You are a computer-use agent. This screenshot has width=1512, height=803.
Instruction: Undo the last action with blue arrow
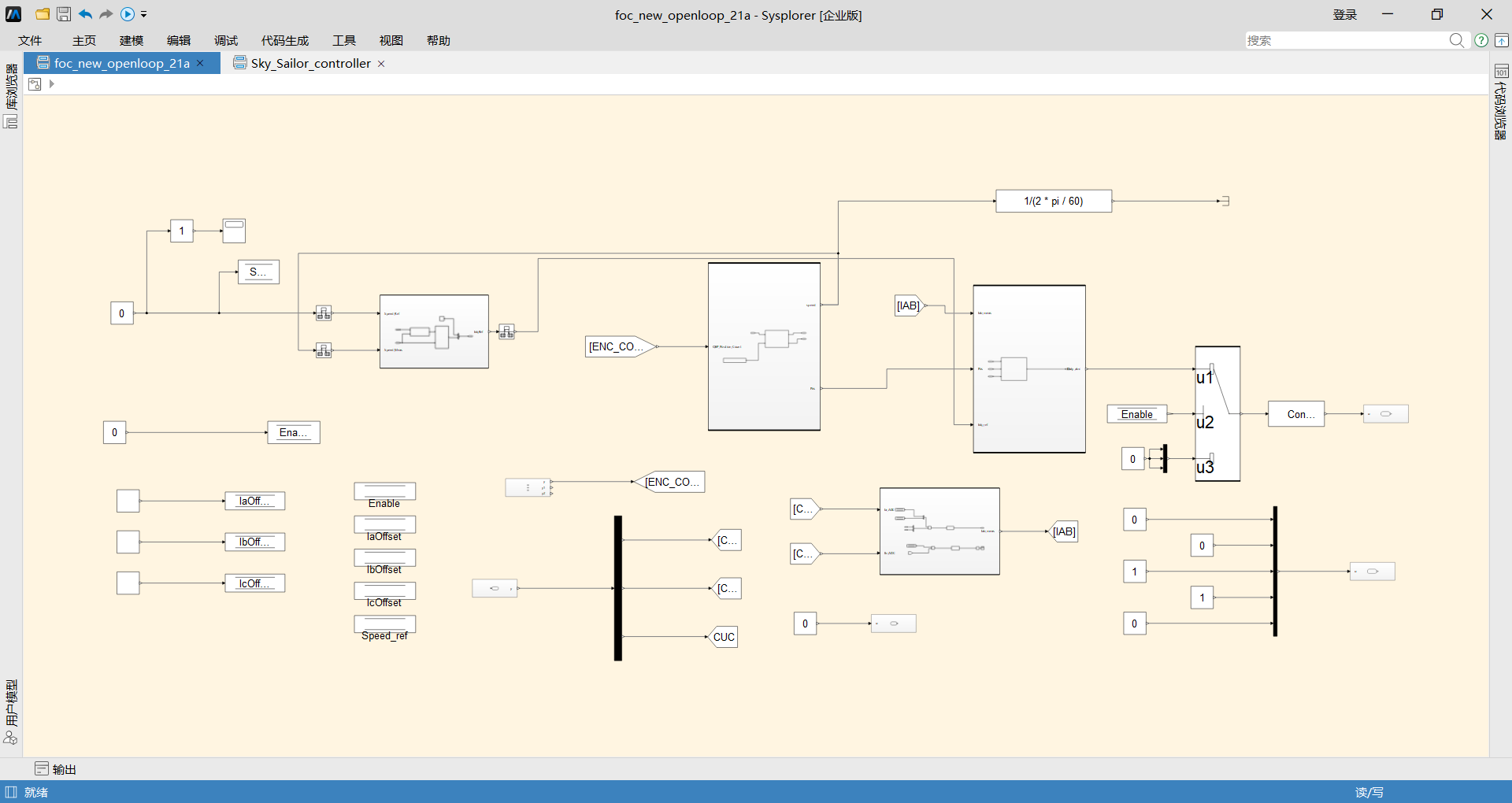[x=85, y=14]
